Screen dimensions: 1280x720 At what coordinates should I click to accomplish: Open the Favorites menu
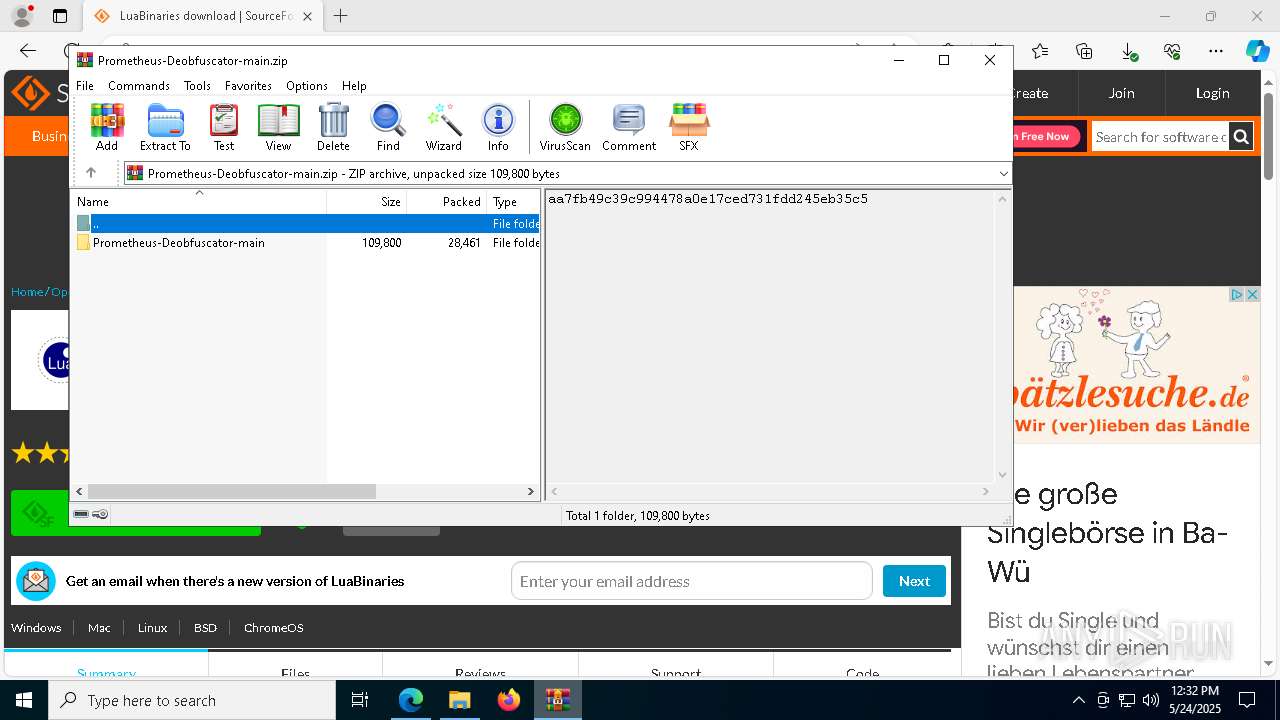pos(248,86)
